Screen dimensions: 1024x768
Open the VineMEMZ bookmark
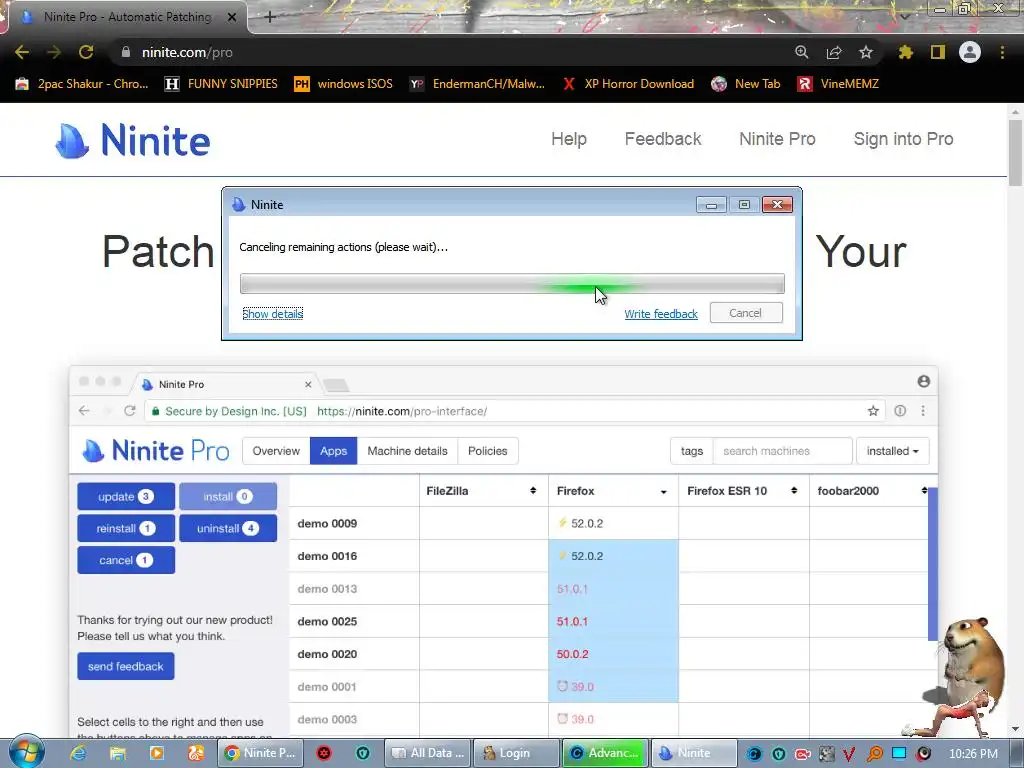click(x=838, y=84)
